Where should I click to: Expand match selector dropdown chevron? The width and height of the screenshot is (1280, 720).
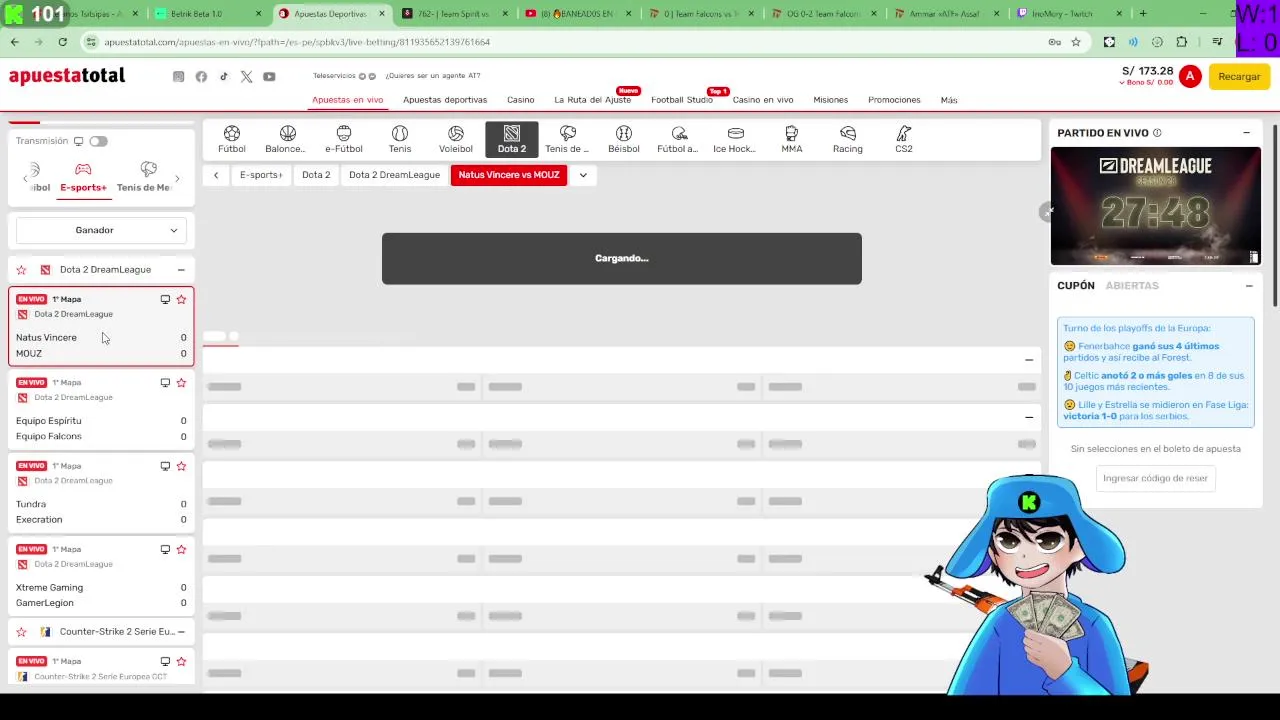[x=583, y=175]
